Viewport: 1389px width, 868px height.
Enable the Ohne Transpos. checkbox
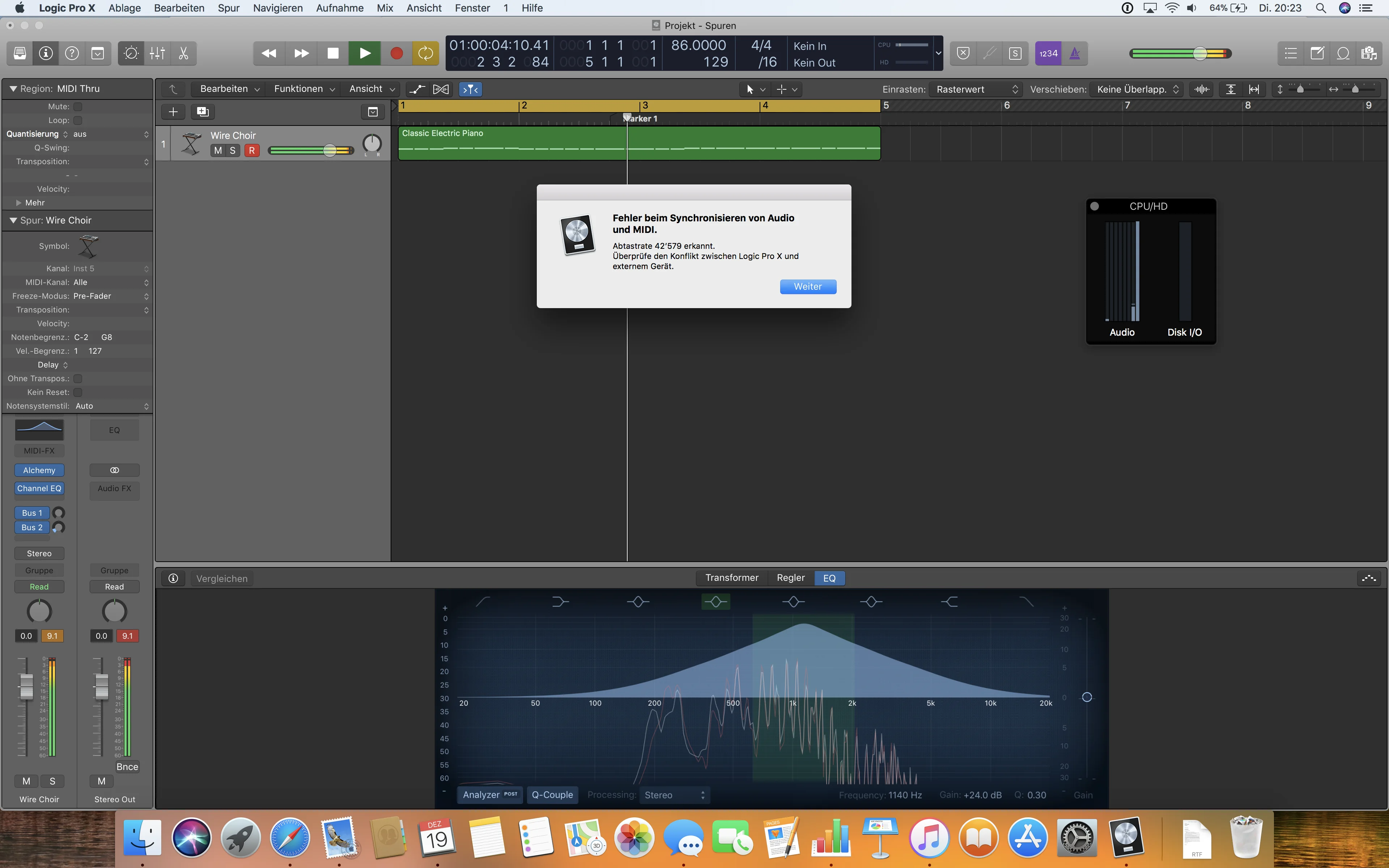tap(78, 378)
